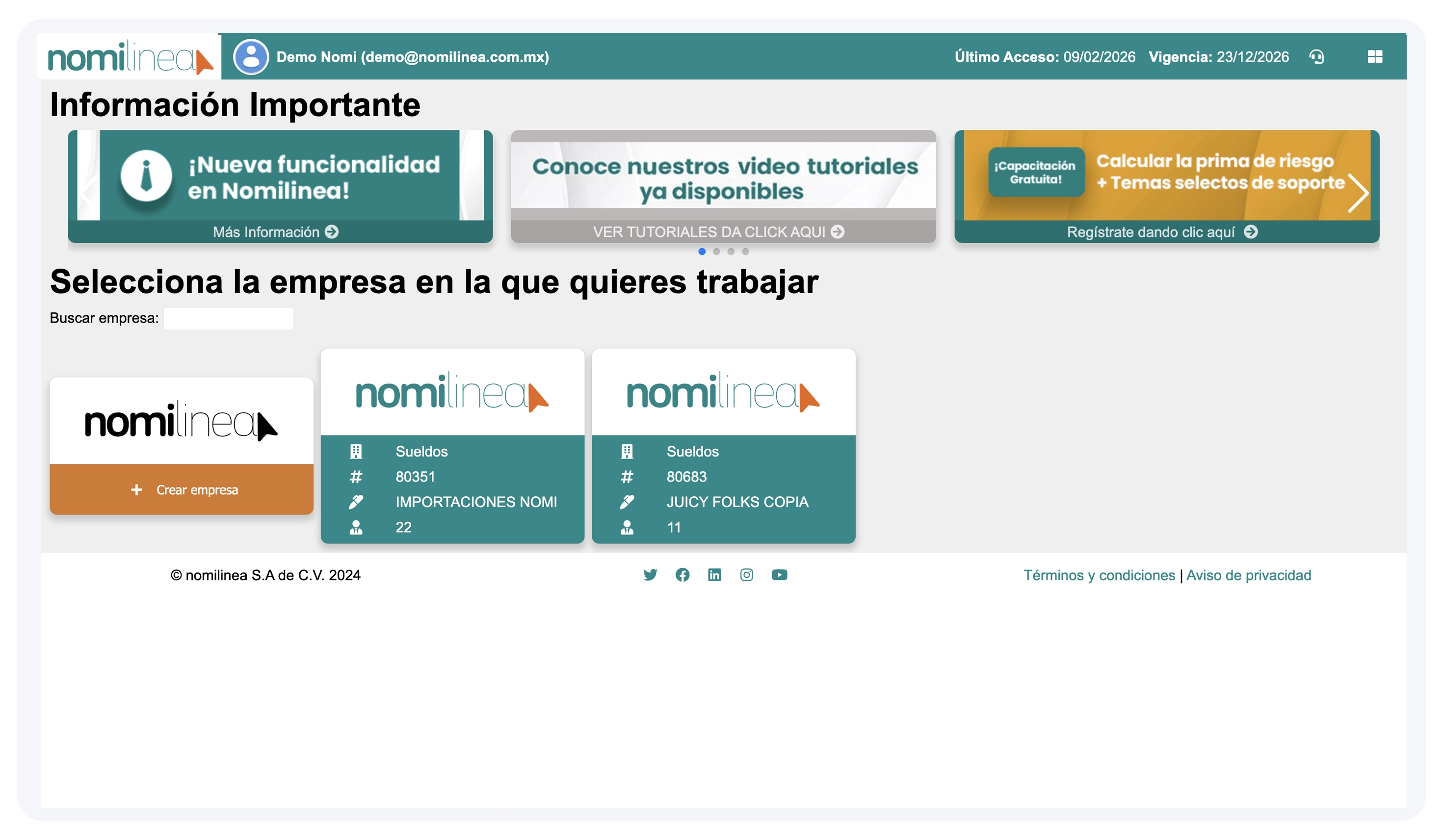Open the Twitter icon in footer

pyautogui.click(x=651, y=575)
